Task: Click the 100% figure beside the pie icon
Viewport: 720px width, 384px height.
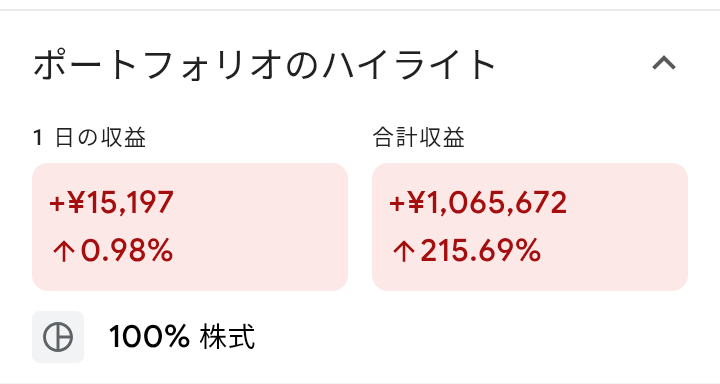Action: click(x=149, y=337)
